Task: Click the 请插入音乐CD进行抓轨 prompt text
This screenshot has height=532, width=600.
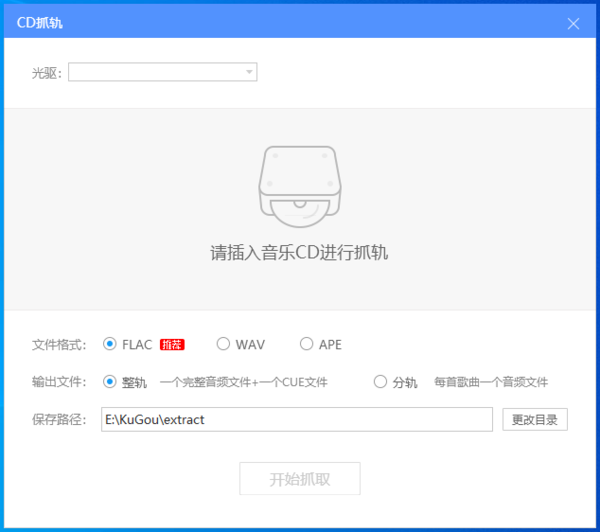Action: coord(299,252)
